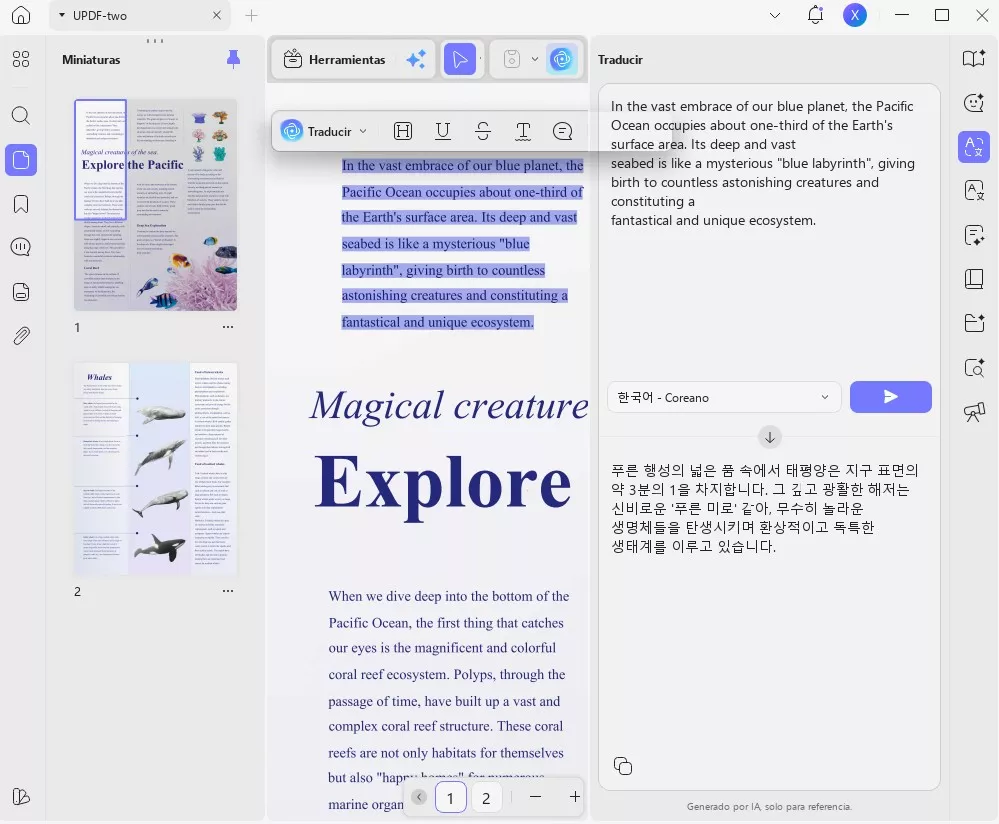
Task: Open the thumbnails grid view icon
Action: 21,59
